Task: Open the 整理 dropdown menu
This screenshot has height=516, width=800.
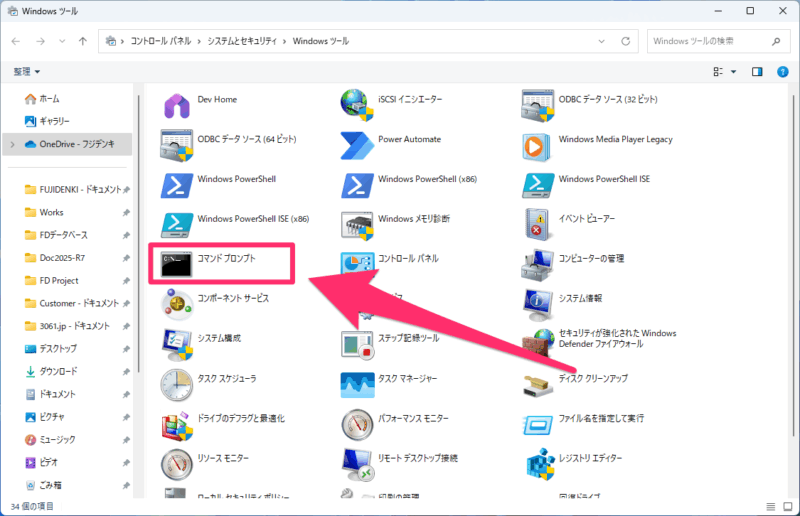Action: (27, 72)
